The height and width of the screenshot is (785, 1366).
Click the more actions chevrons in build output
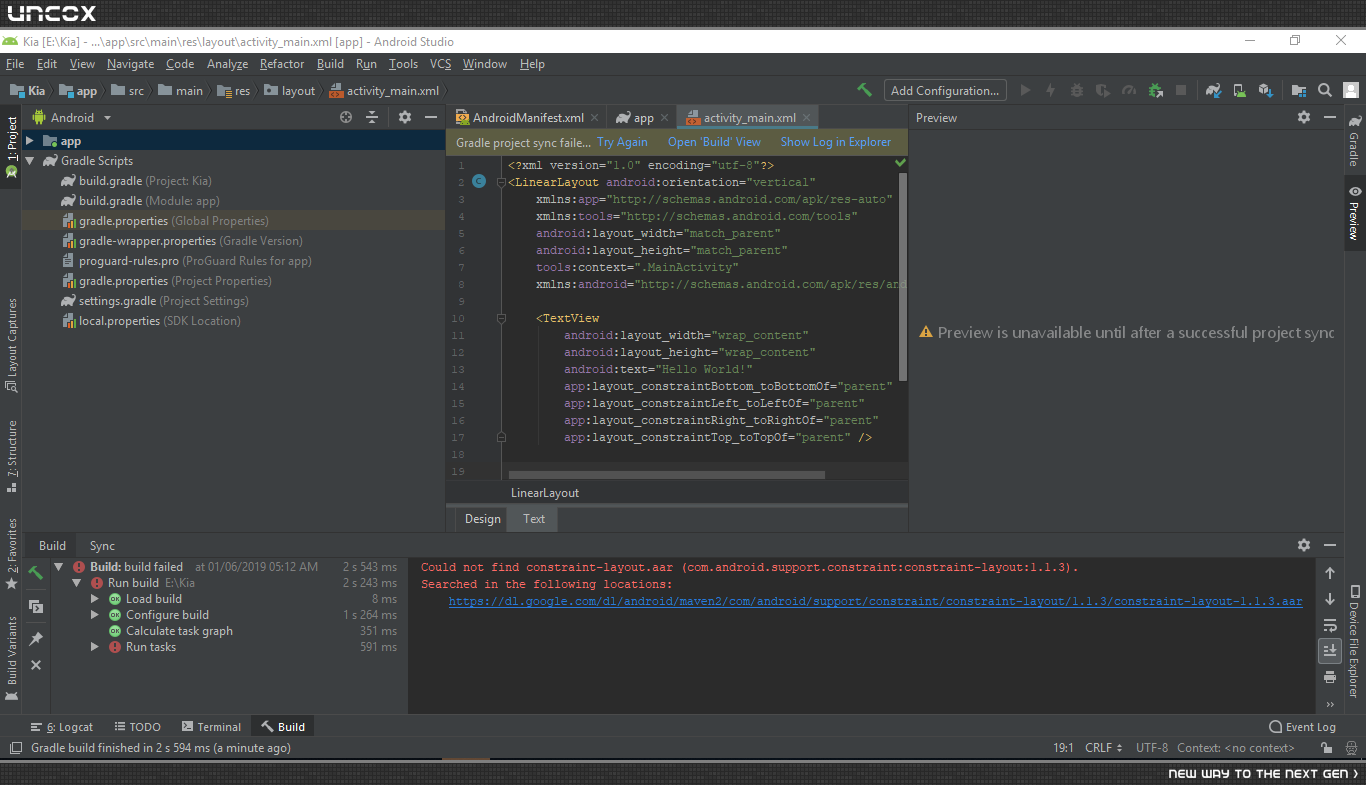(1329, 703)
